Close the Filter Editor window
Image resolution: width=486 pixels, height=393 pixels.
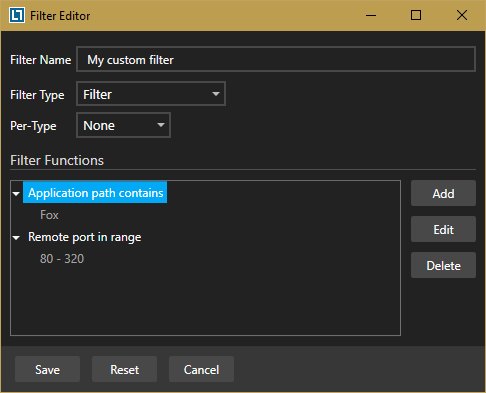pos(462,15)
